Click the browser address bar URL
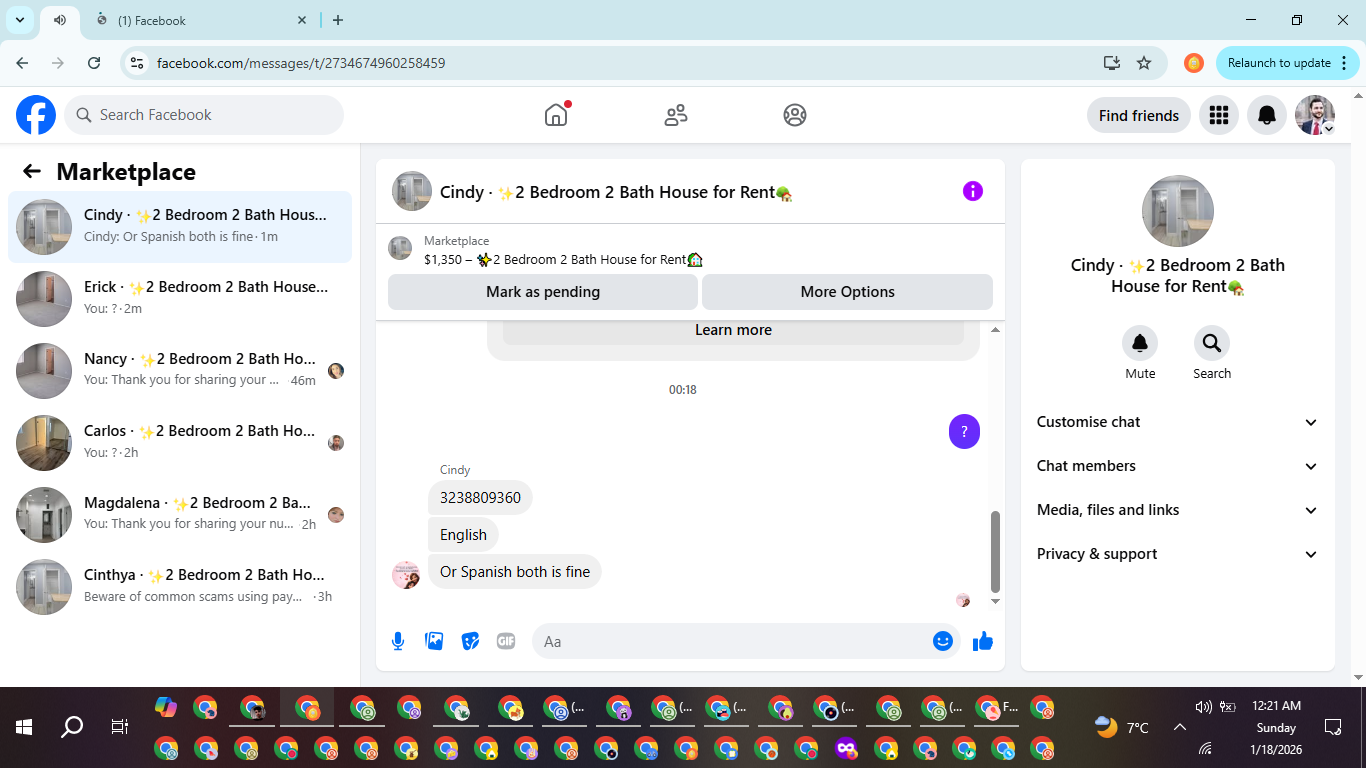The width and height of the screenshot is (1366, 768). 301,63
